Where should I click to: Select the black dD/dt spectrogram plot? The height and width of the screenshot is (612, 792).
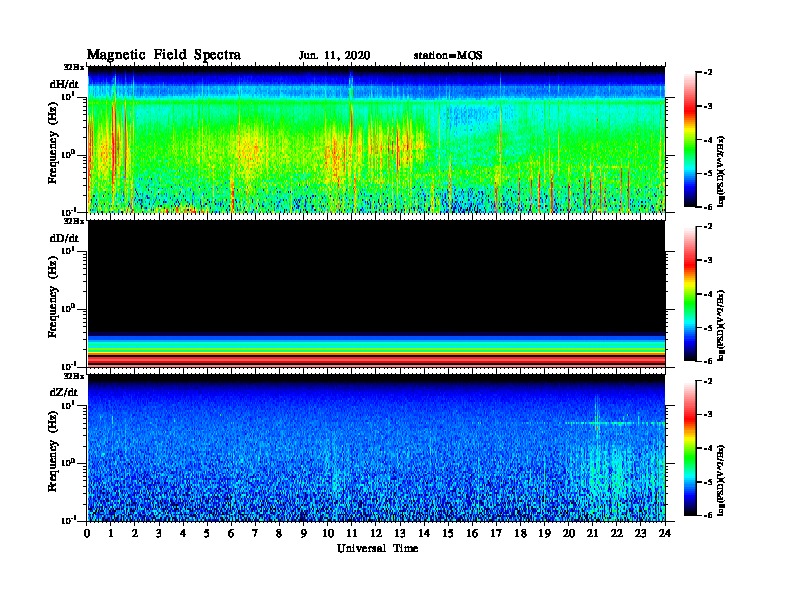point(376,293)
